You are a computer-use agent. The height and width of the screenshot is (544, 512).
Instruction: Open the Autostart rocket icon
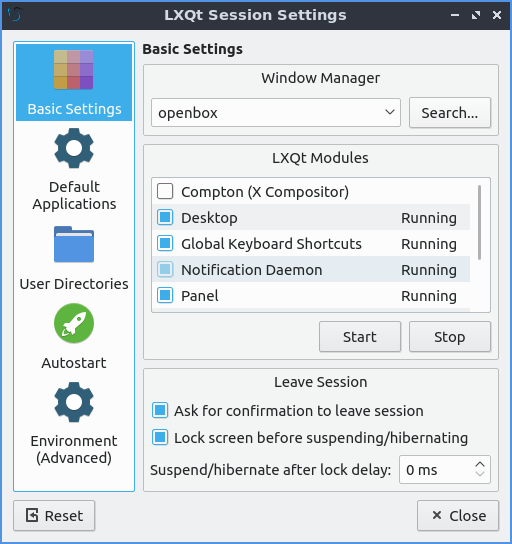click(x=74, y=323)
